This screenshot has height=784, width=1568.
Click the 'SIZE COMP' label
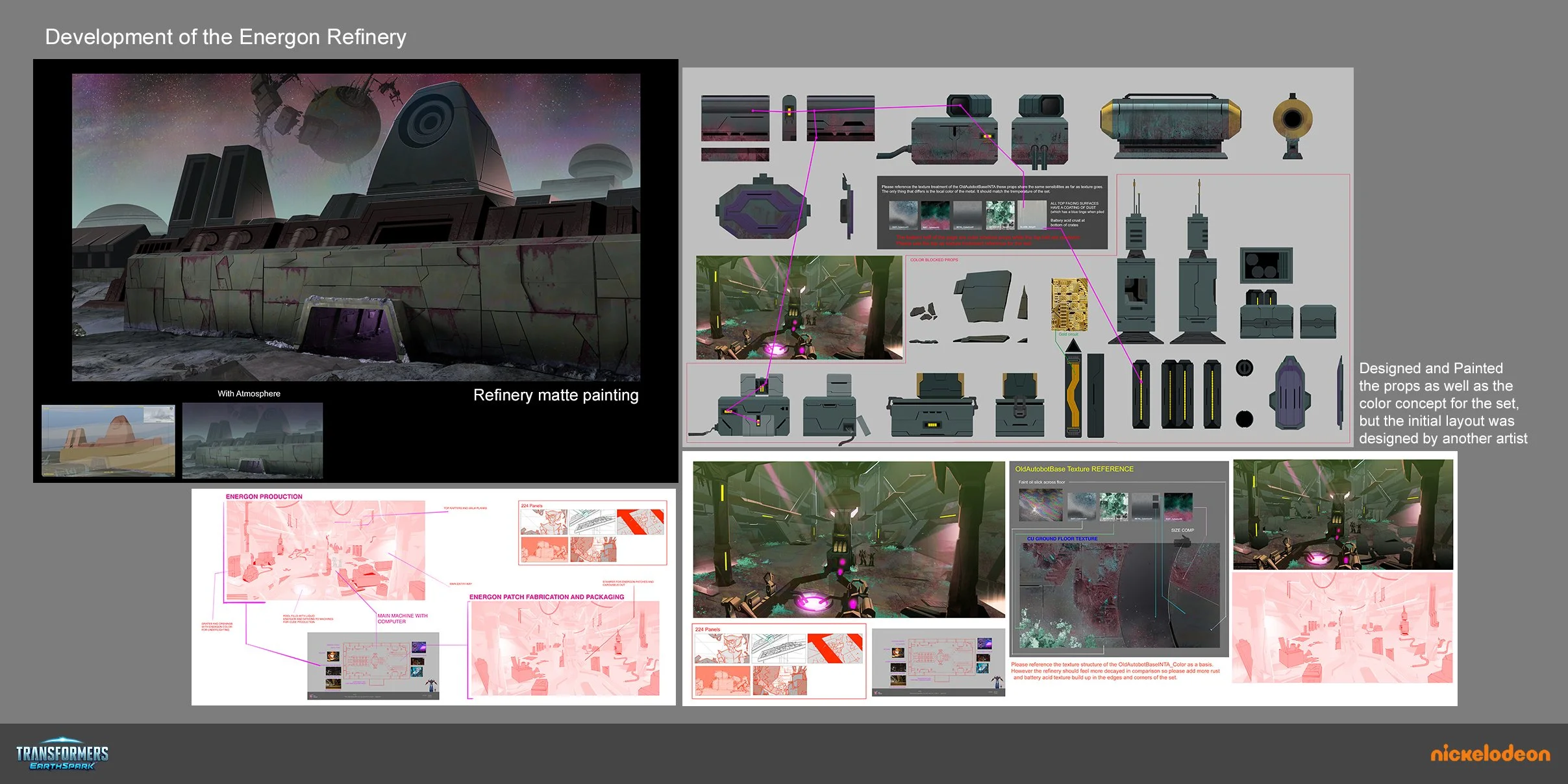pyautogui.click(x=1182, y=530)
